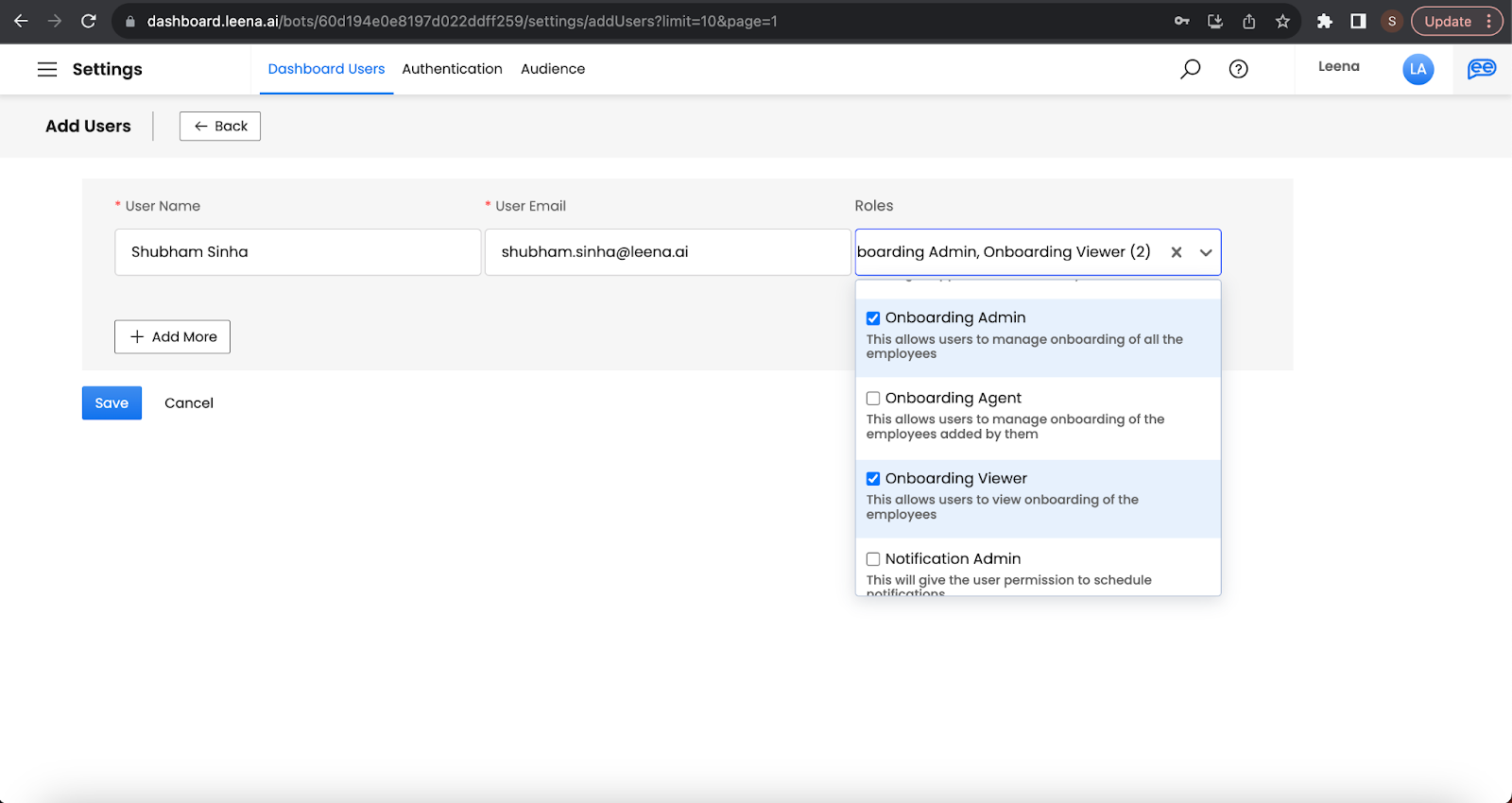1512x803 pixels.
Task: Click the Onboarding Viewer description text
Action: (1003, 507)
